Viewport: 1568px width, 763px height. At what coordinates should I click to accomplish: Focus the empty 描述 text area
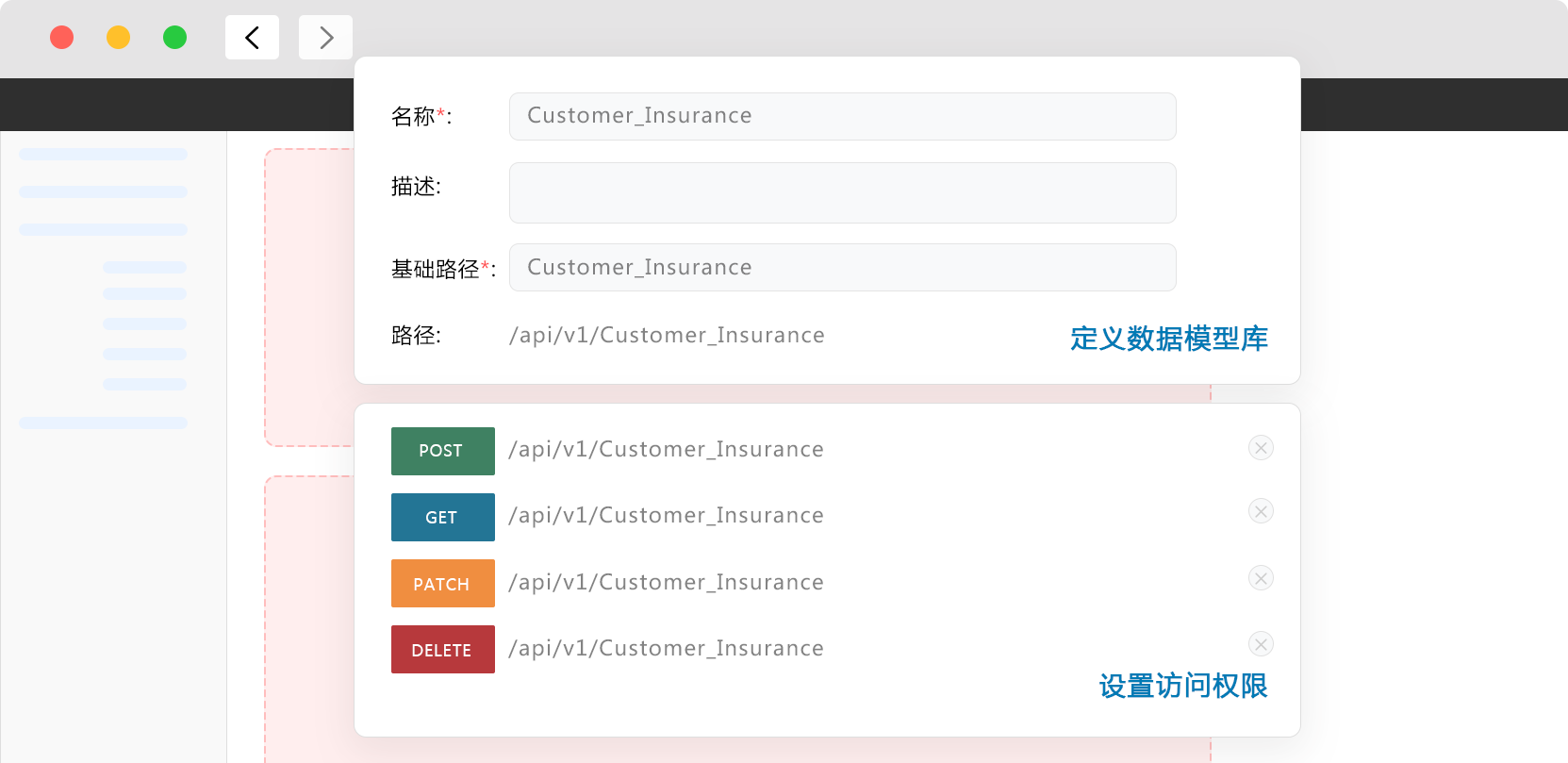click(x=843, y=192)
